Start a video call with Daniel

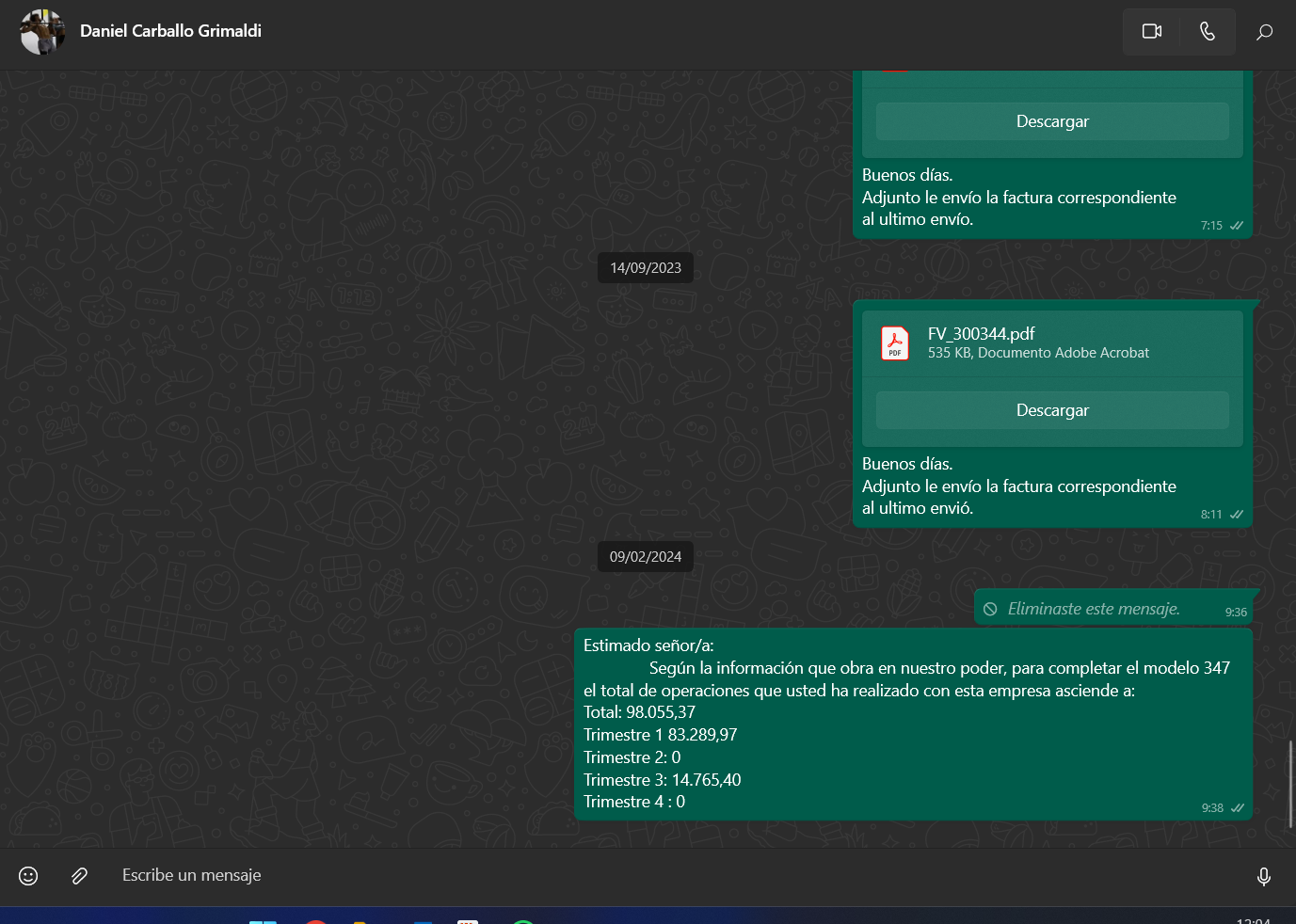1151,32
